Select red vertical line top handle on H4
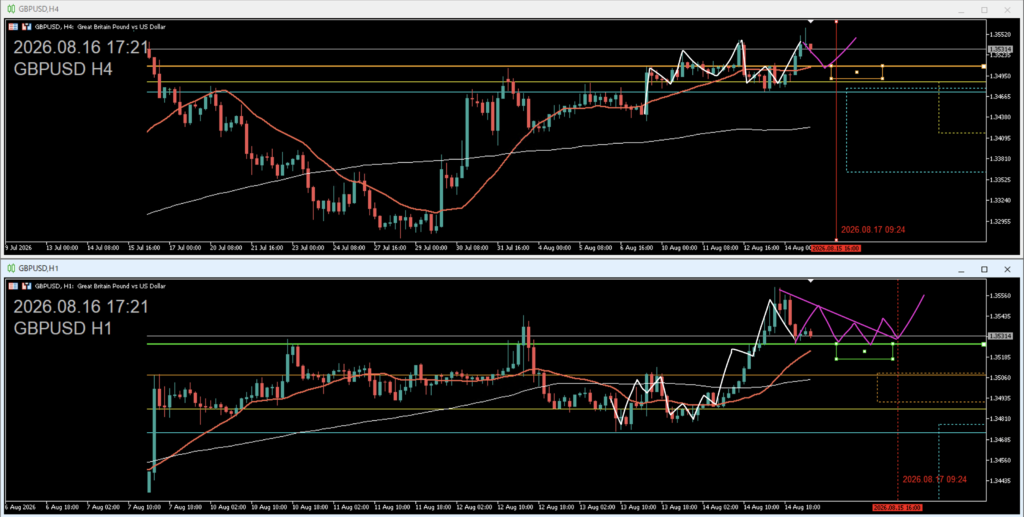1024x517 pixels. (836, 22)
